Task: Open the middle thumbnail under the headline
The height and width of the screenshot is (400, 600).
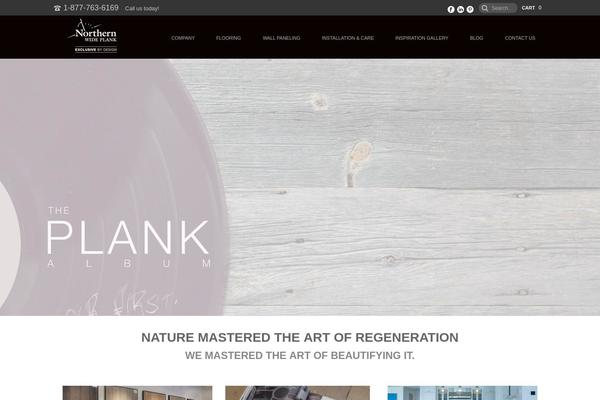Action: (x=297, y=393)
